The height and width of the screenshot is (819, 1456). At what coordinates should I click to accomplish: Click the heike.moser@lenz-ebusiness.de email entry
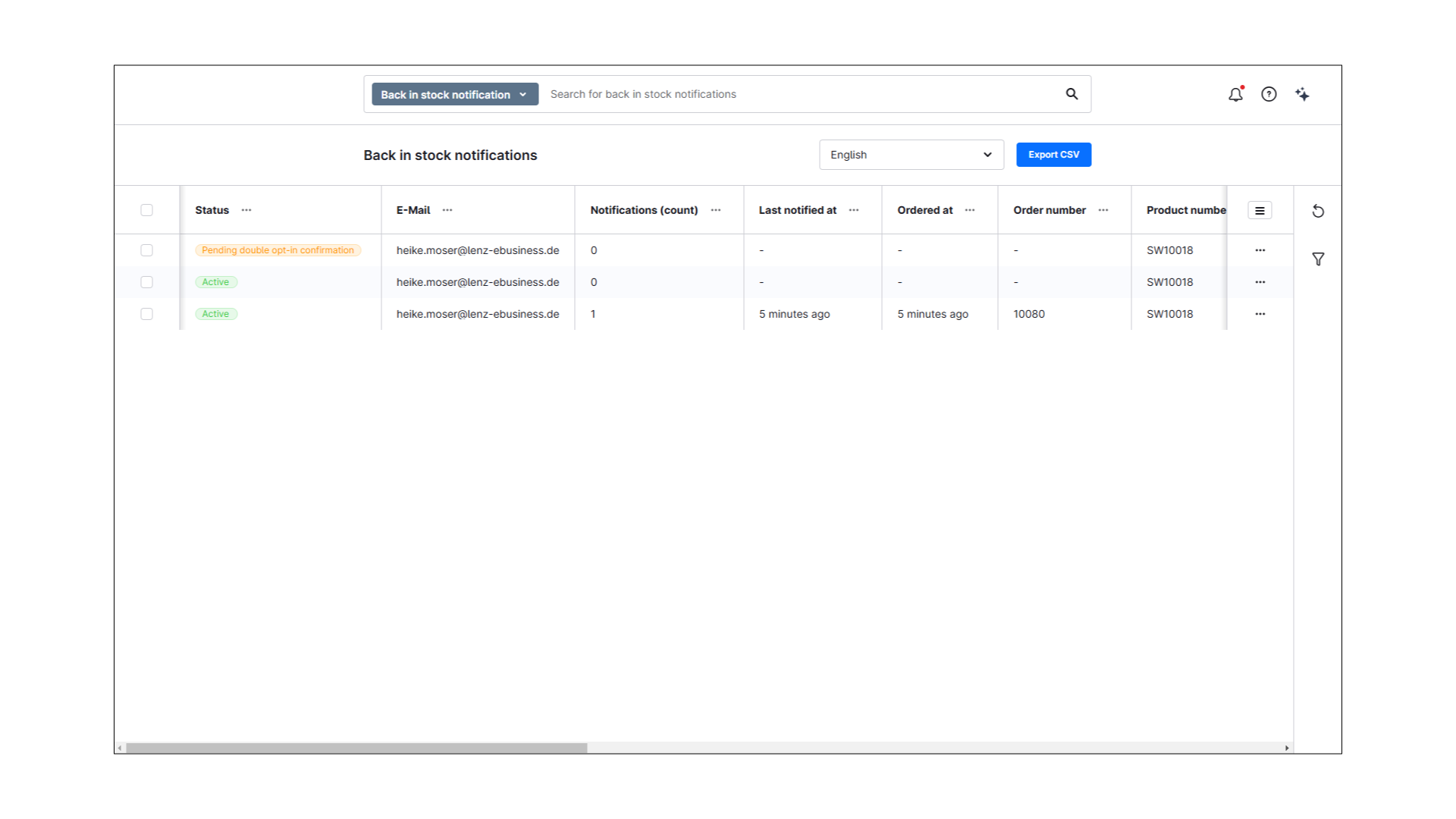pos(478,250)
